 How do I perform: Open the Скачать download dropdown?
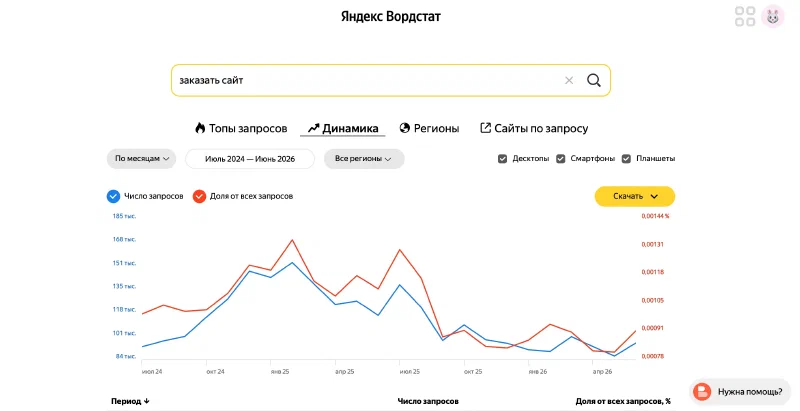[635, 196]
